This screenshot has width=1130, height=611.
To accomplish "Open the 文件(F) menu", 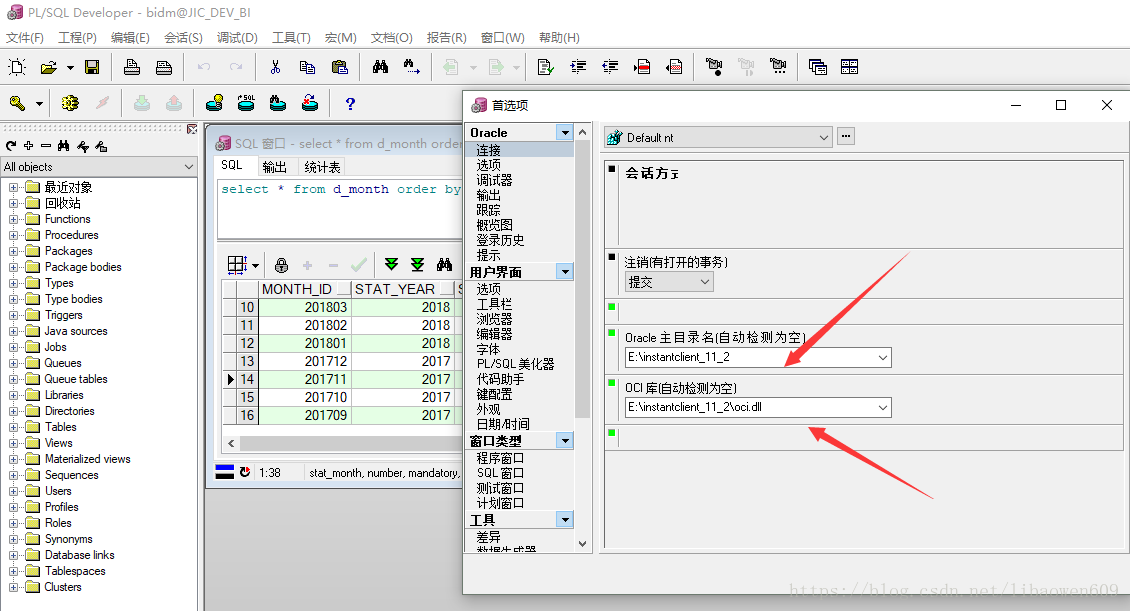I will tap(25, 37).
